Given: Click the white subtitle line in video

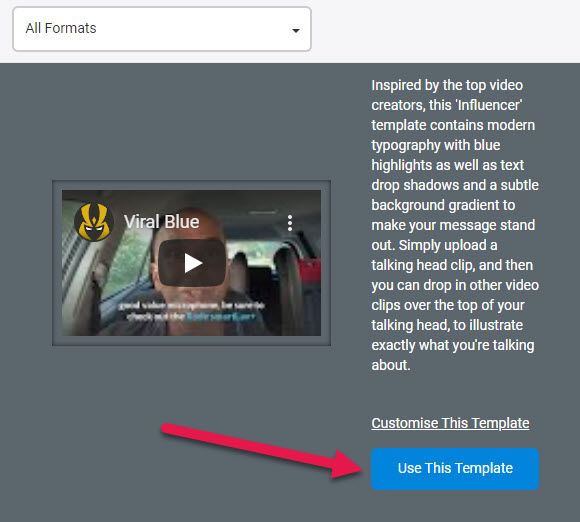Looking at the screenshot, I should [x=191, y=306].
